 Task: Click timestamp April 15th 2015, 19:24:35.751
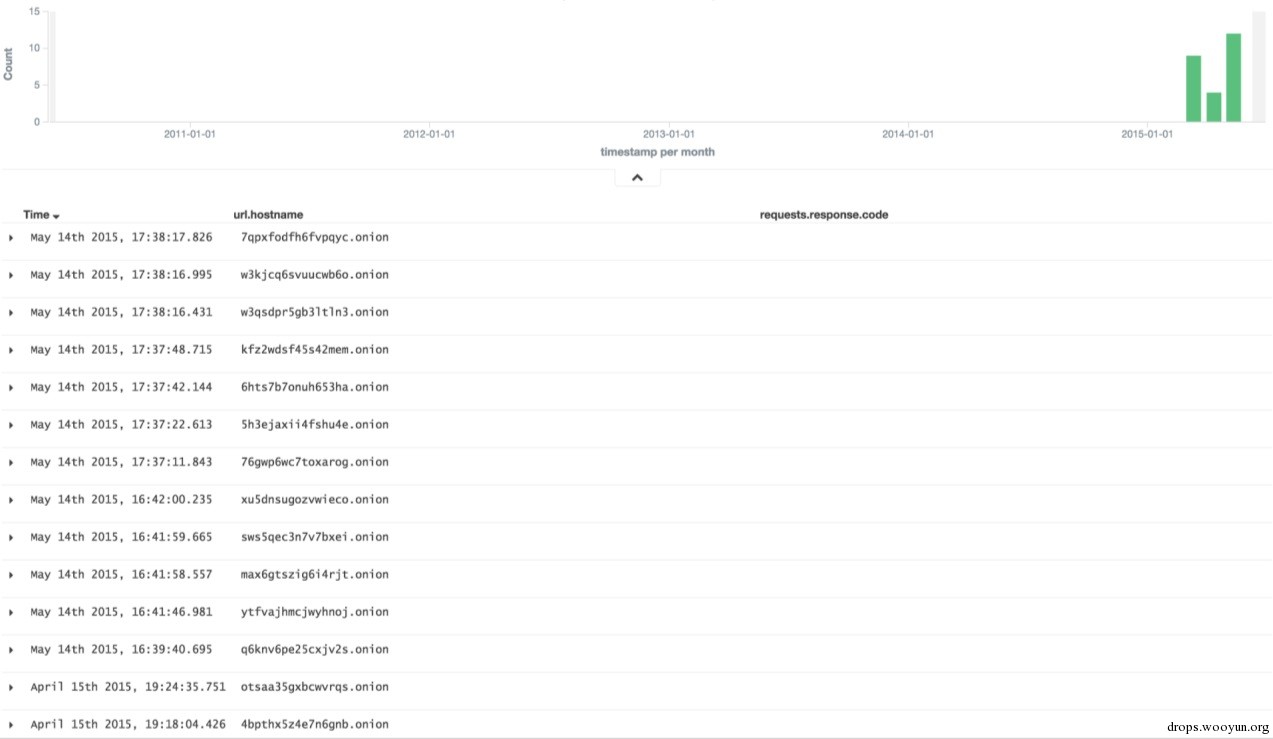click(x=128, y=687)
